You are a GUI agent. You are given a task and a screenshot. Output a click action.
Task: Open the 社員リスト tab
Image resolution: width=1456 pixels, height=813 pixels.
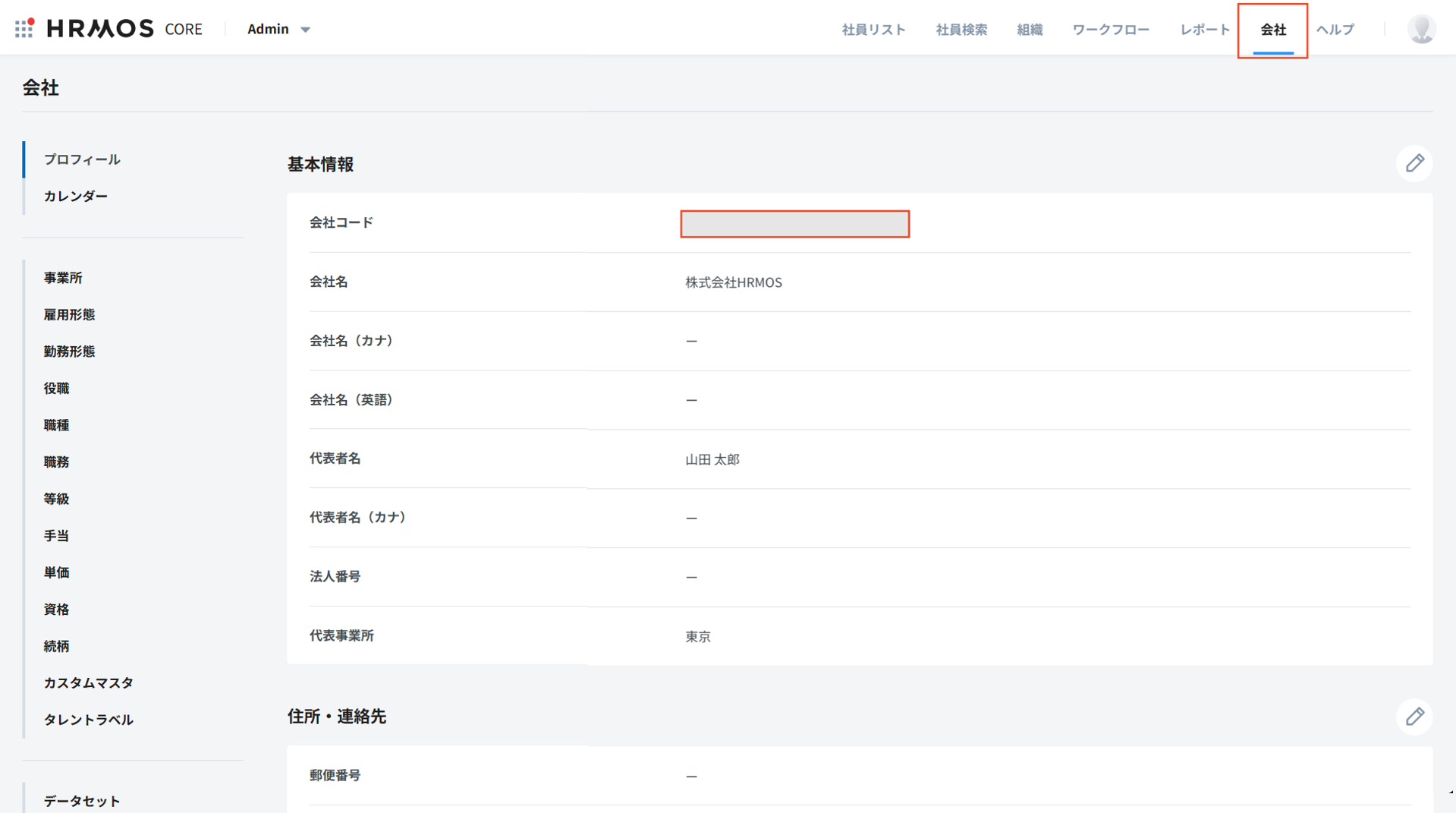(x=873, y=30)
